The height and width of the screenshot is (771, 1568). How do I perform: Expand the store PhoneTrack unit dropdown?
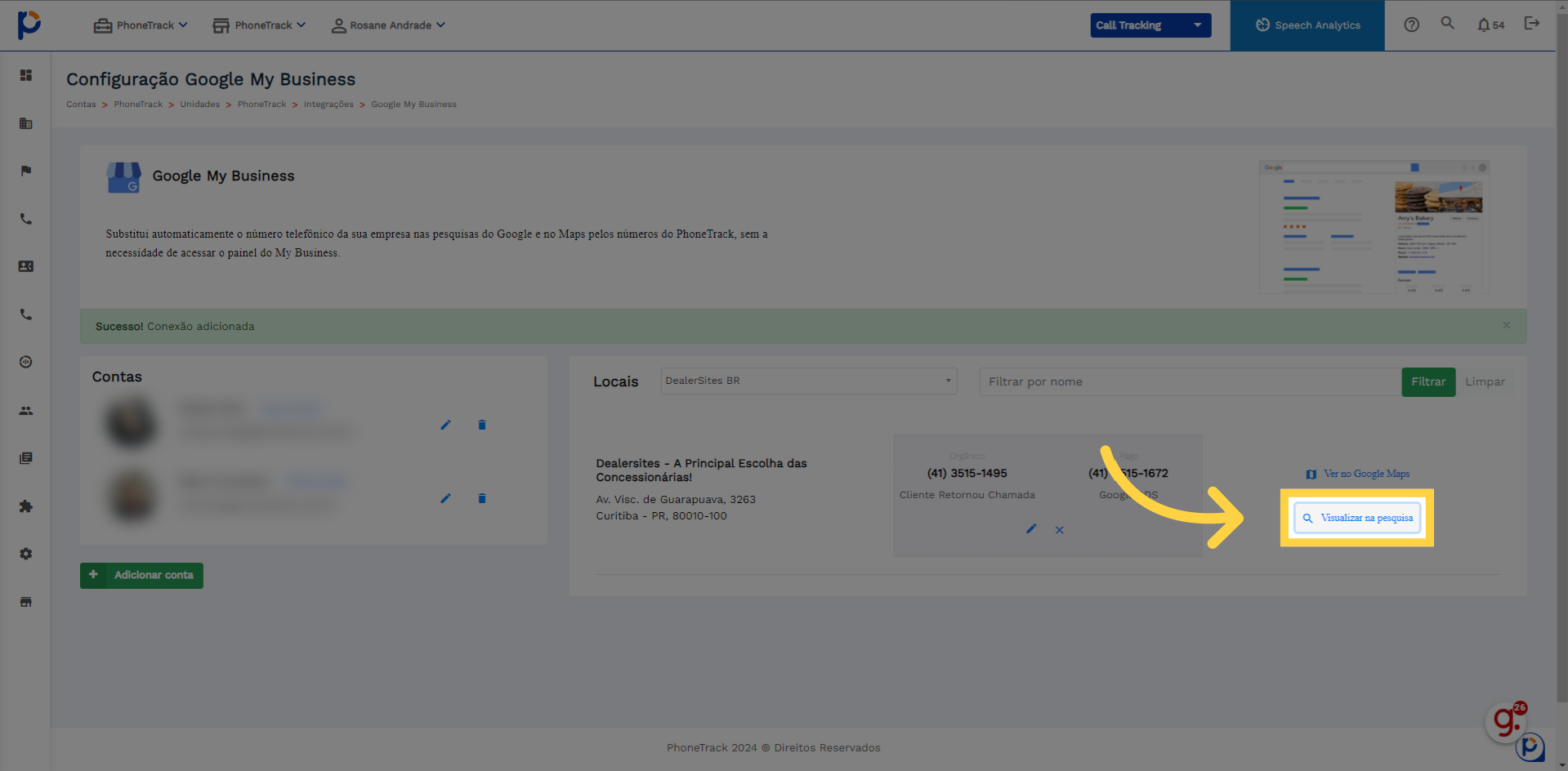(x=259, y=25)
